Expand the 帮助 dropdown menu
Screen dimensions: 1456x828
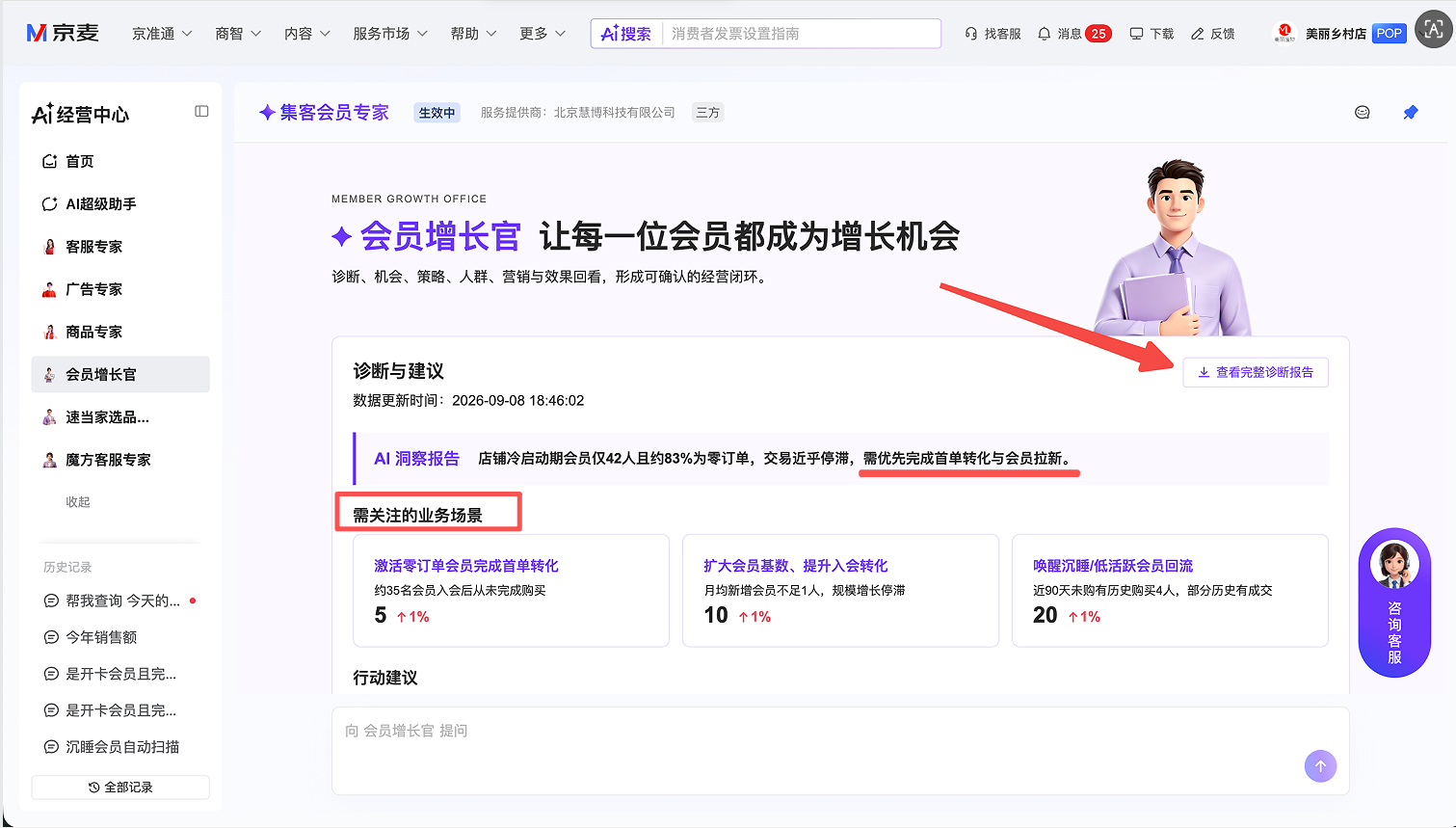[474, 34]
